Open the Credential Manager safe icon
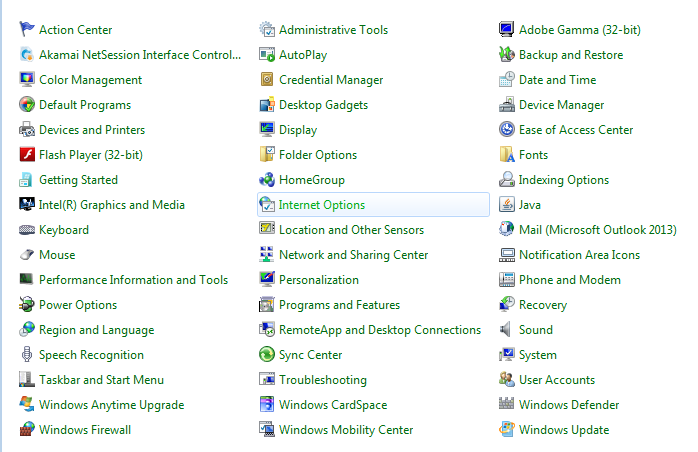 tap(267, 79)
